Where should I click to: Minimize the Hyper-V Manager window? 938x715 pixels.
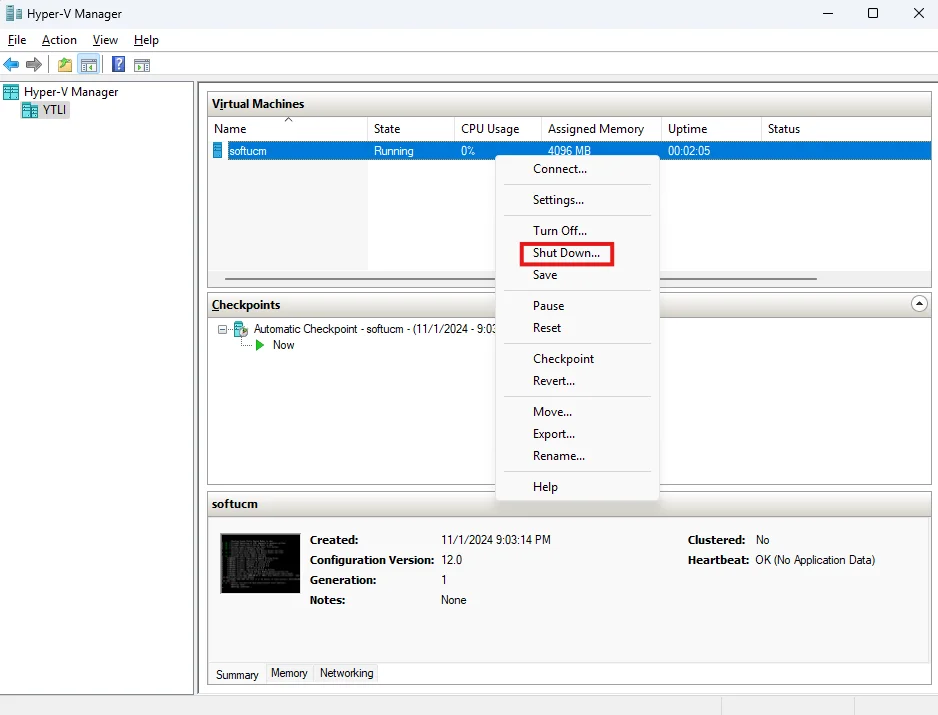tap(828, 13)
